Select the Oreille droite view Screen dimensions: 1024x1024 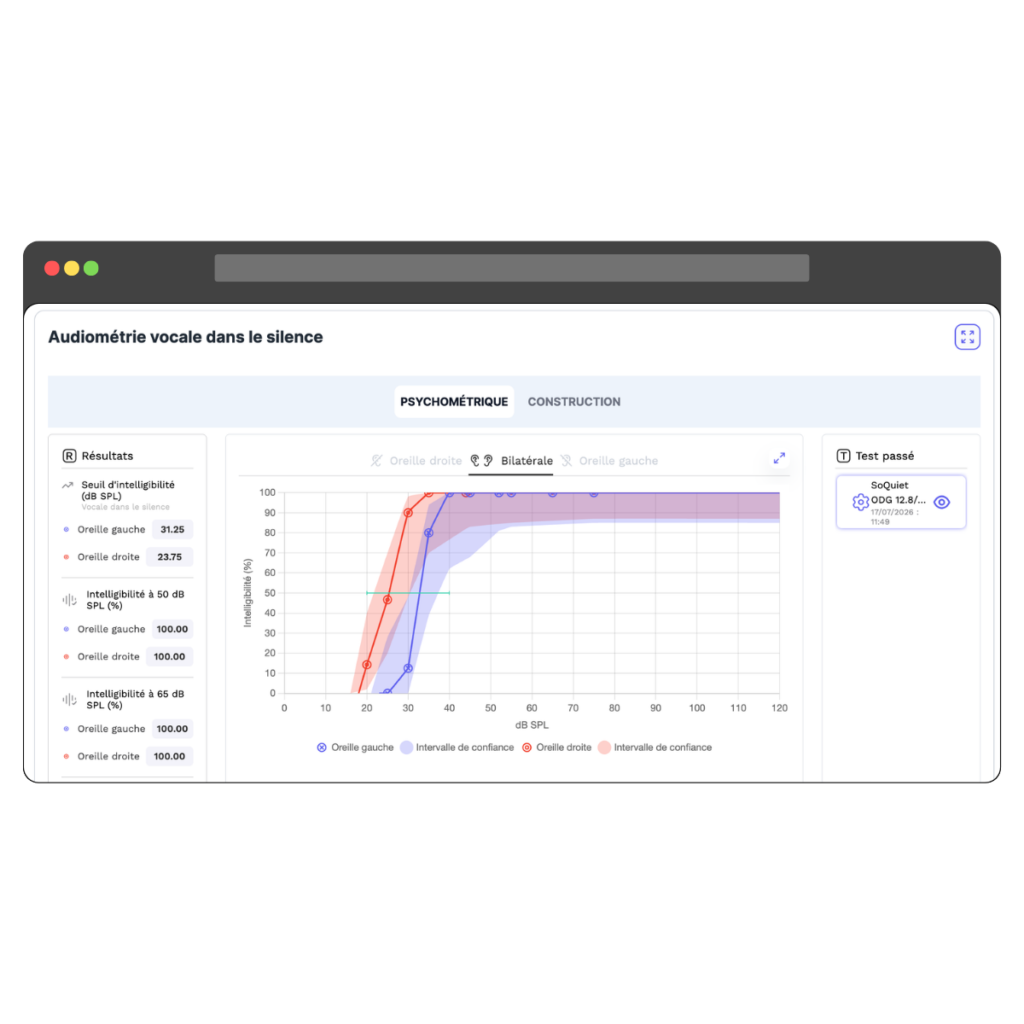pyautogui.click(x=417, y=461)
